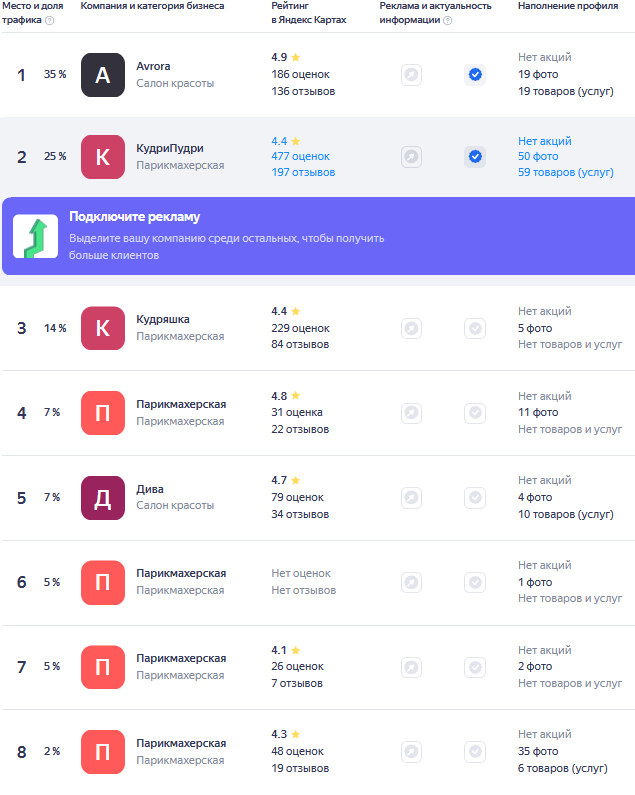Click the grey verification checkmark in 31 оценка row
Viewport: 635px width, 795px height.
[x=475, y=413]
